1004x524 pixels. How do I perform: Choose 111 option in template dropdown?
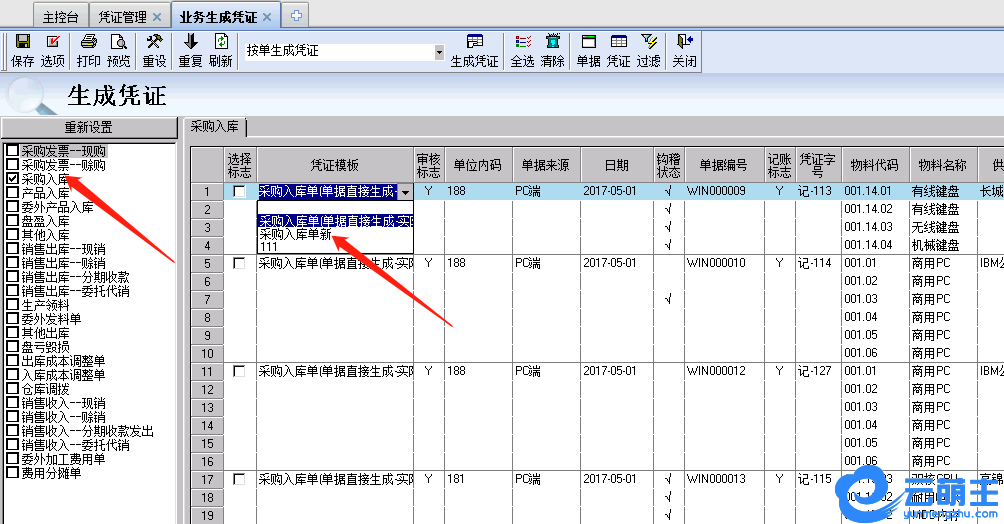tap(269, 247)
